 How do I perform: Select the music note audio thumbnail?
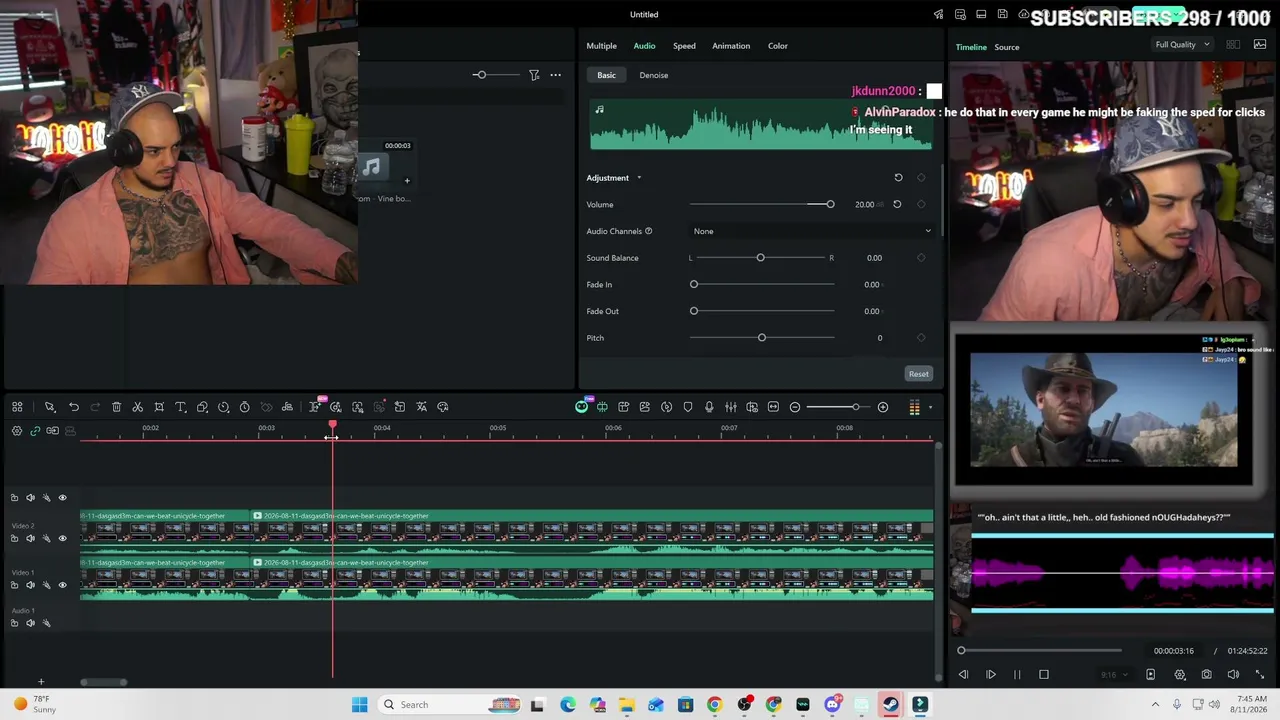[372, 167]
